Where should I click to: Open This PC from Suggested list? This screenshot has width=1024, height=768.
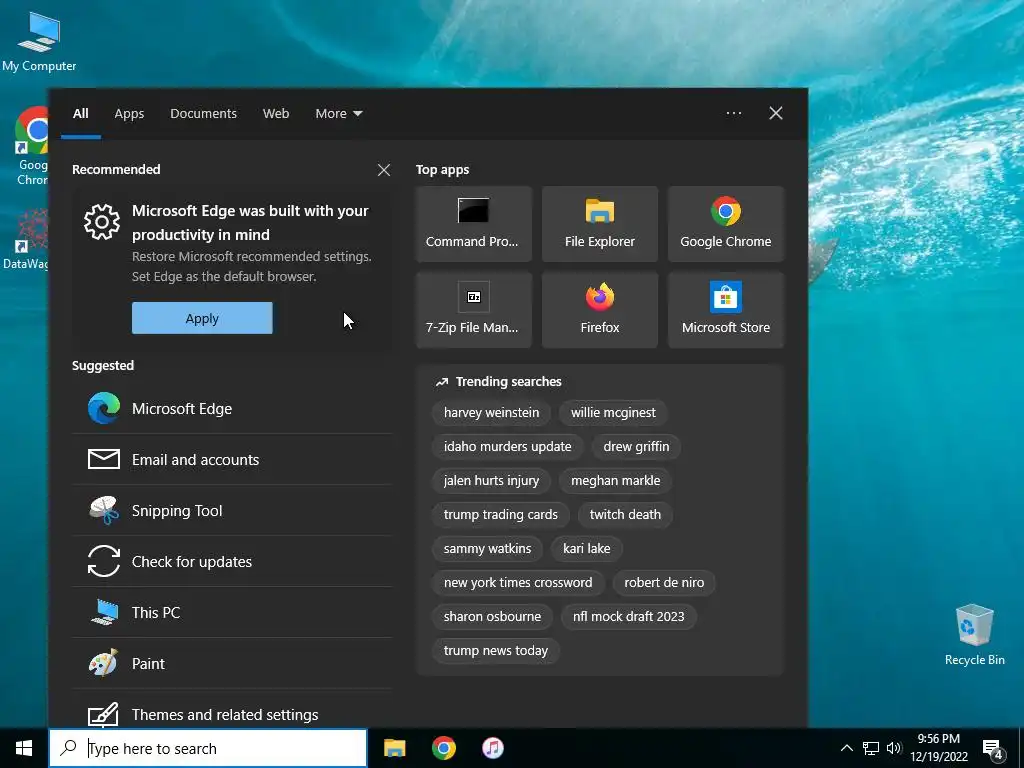click(232, 613)
